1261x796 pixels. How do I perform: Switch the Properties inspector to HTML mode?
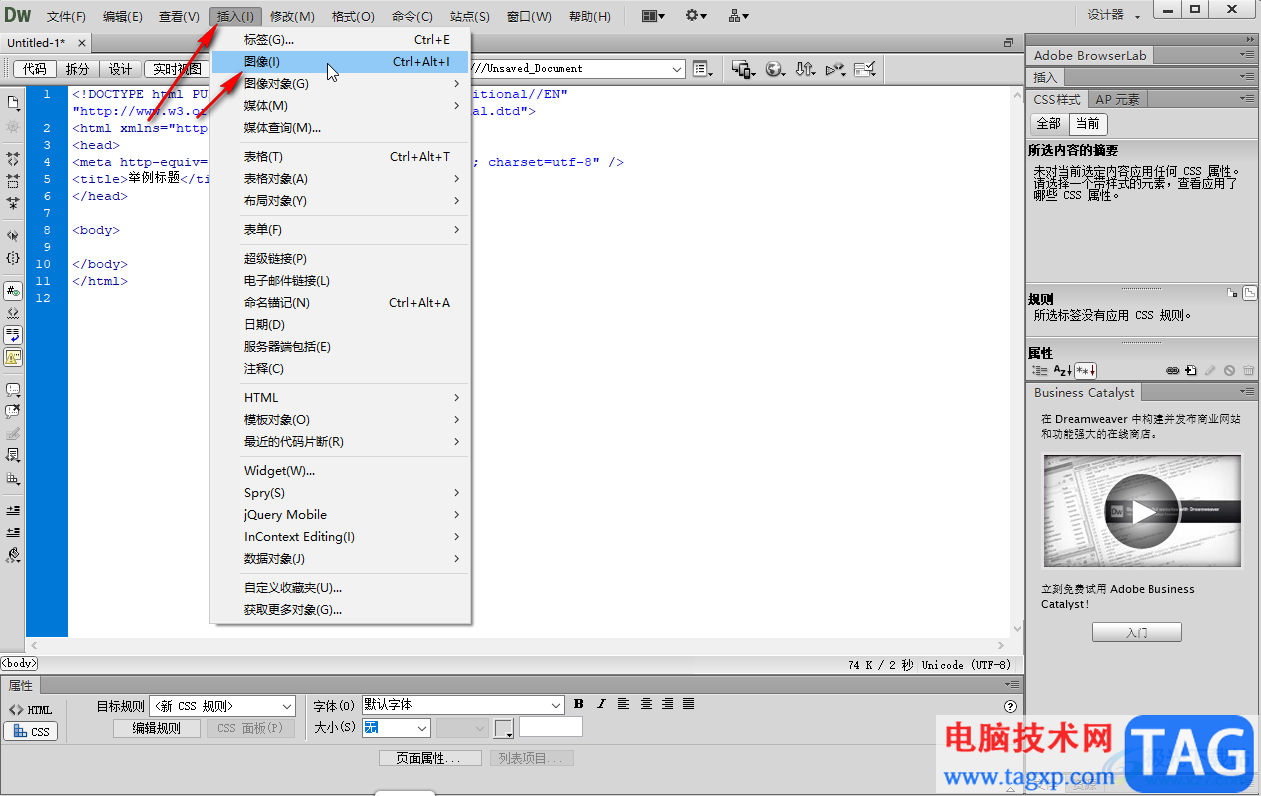(30, 710)
